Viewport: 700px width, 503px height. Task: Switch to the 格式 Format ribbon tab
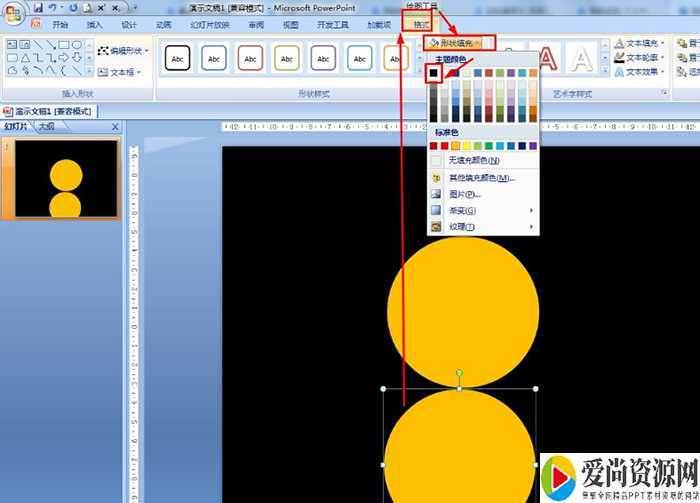point(421,24)
